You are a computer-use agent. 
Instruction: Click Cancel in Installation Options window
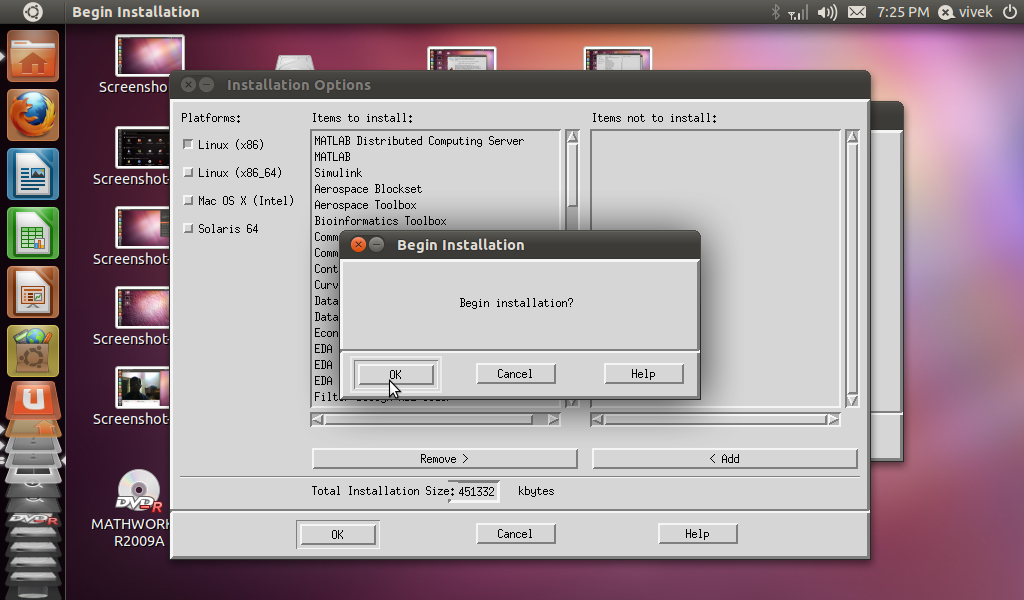click(x=515, y=533)
